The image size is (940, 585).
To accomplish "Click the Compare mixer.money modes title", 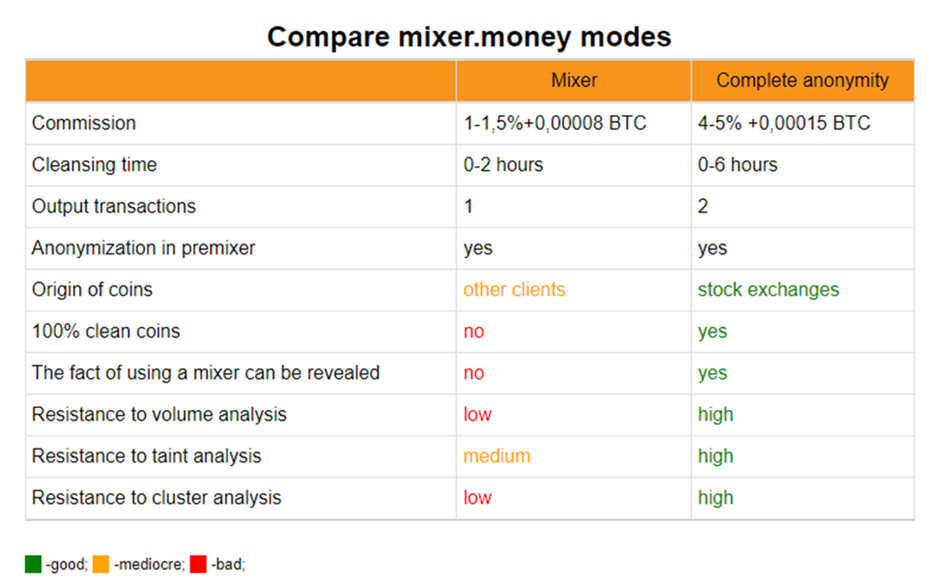I will (469, 37).
